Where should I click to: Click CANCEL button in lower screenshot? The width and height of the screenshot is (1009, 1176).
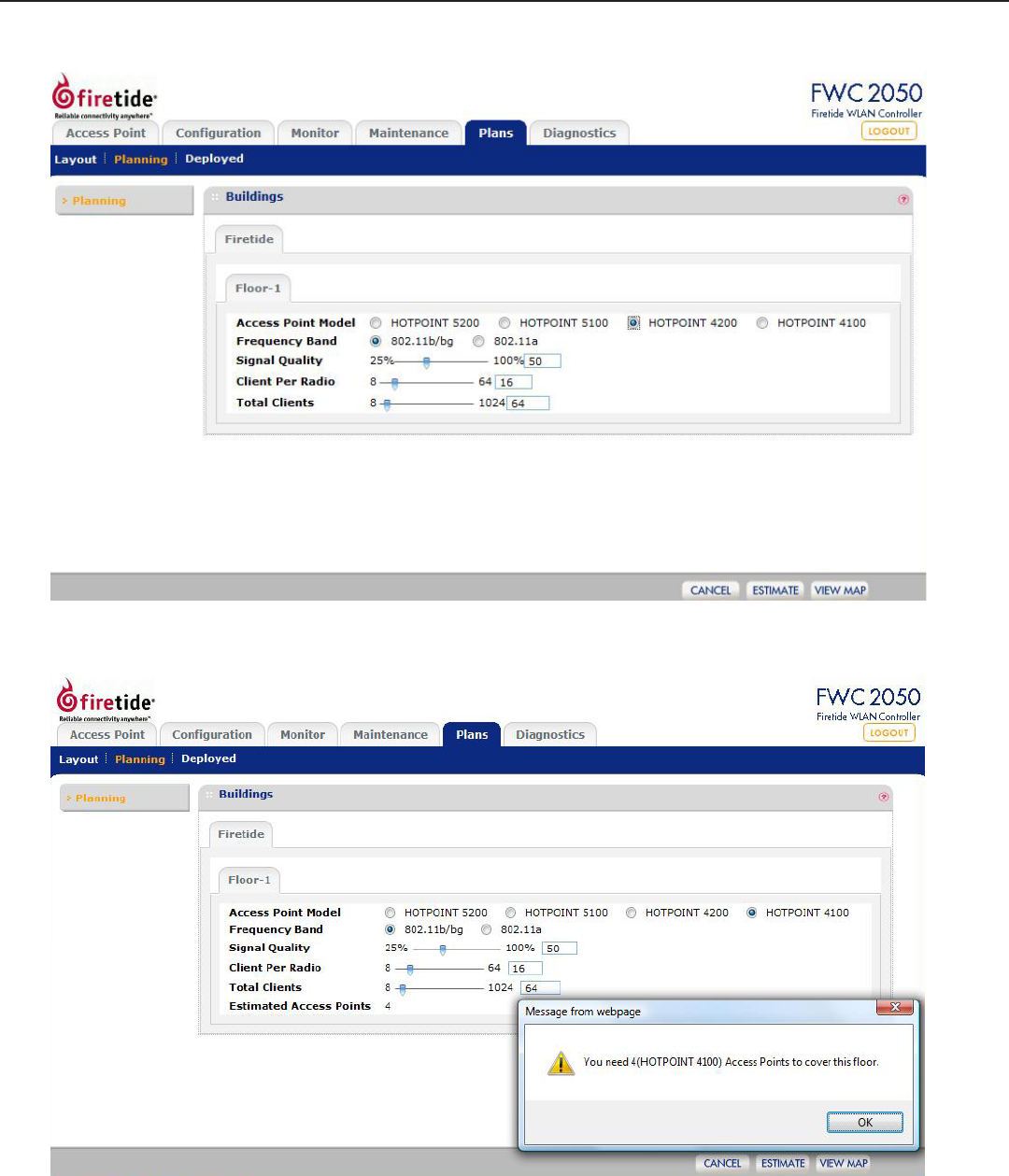pos(722,1164)
